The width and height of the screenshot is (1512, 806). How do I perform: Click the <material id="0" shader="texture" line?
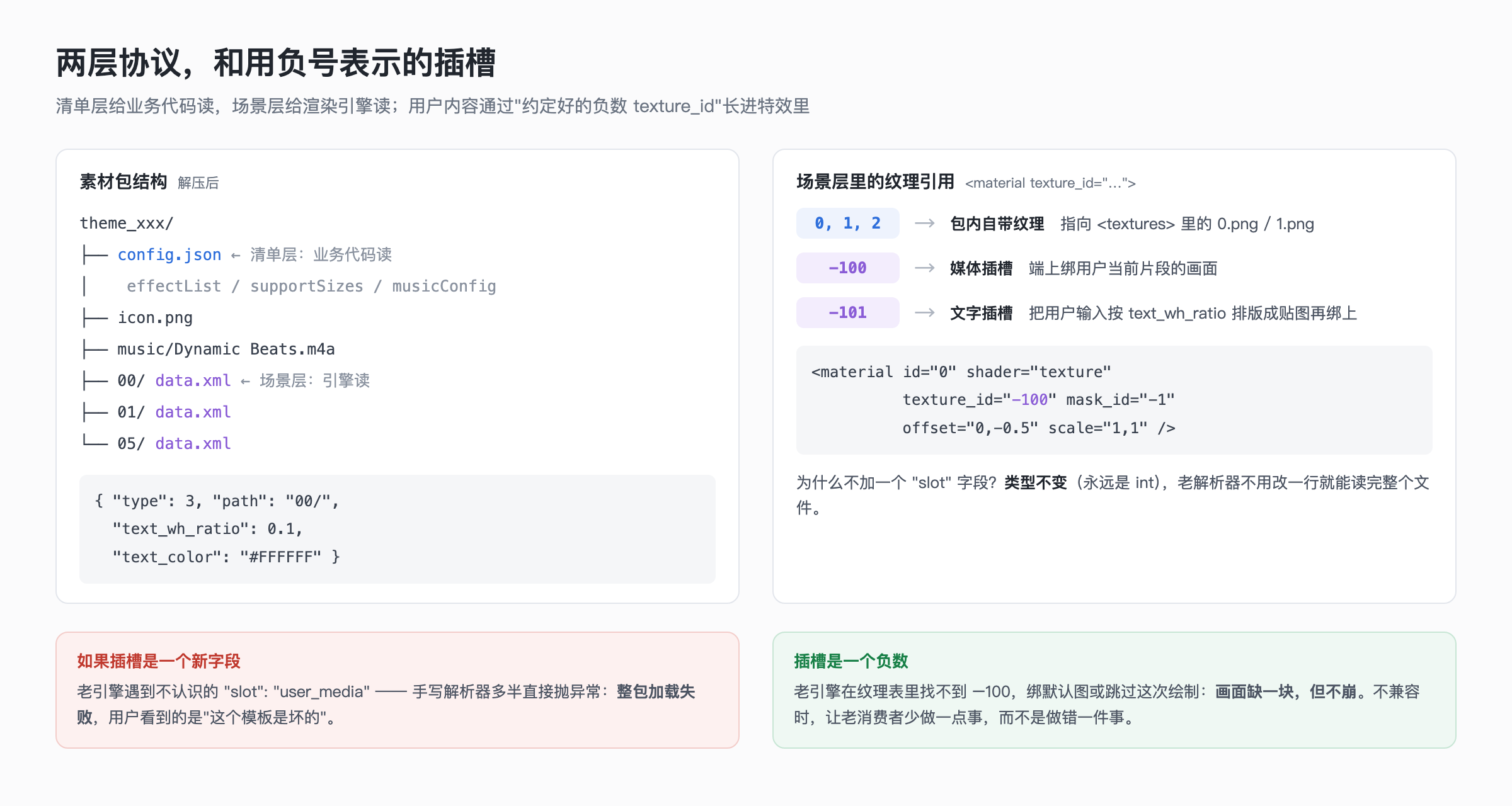[x=961, y=372]
